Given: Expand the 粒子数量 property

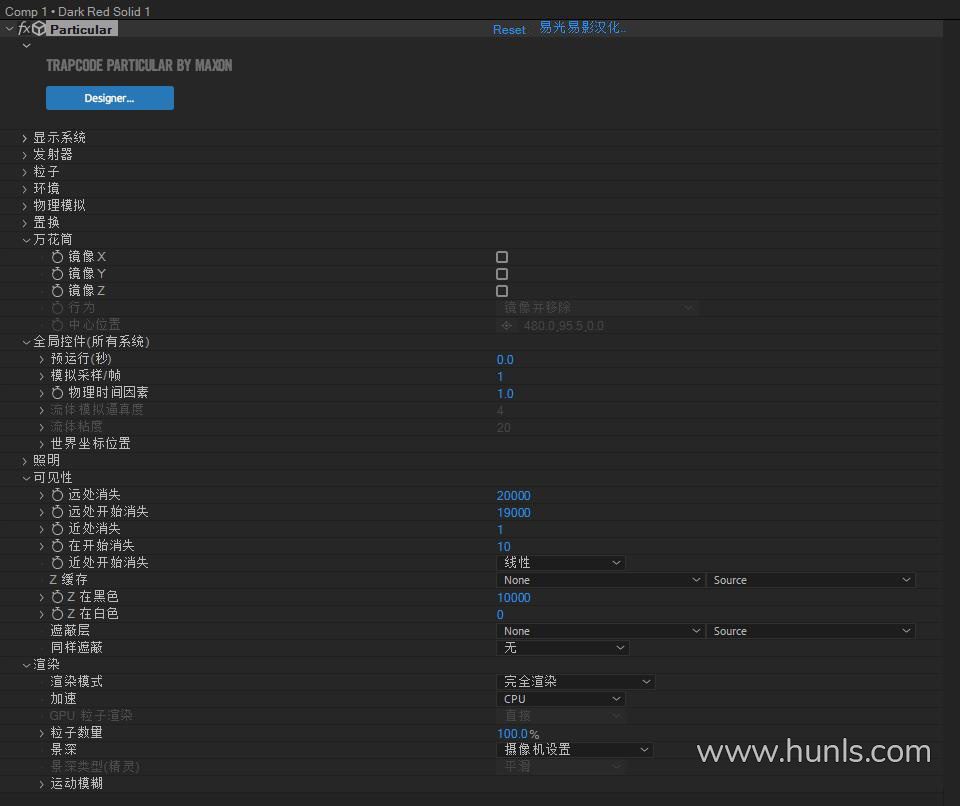Looking at the screenshot, I should (x=42, y=733).
